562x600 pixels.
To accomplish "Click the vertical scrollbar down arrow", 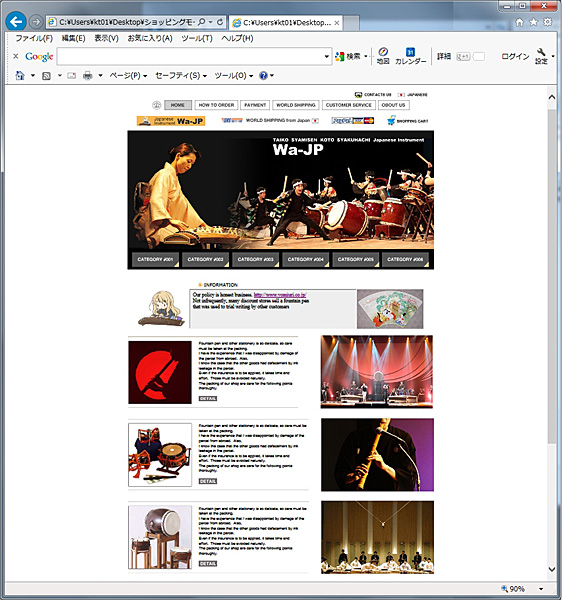I will coord(552,569).
